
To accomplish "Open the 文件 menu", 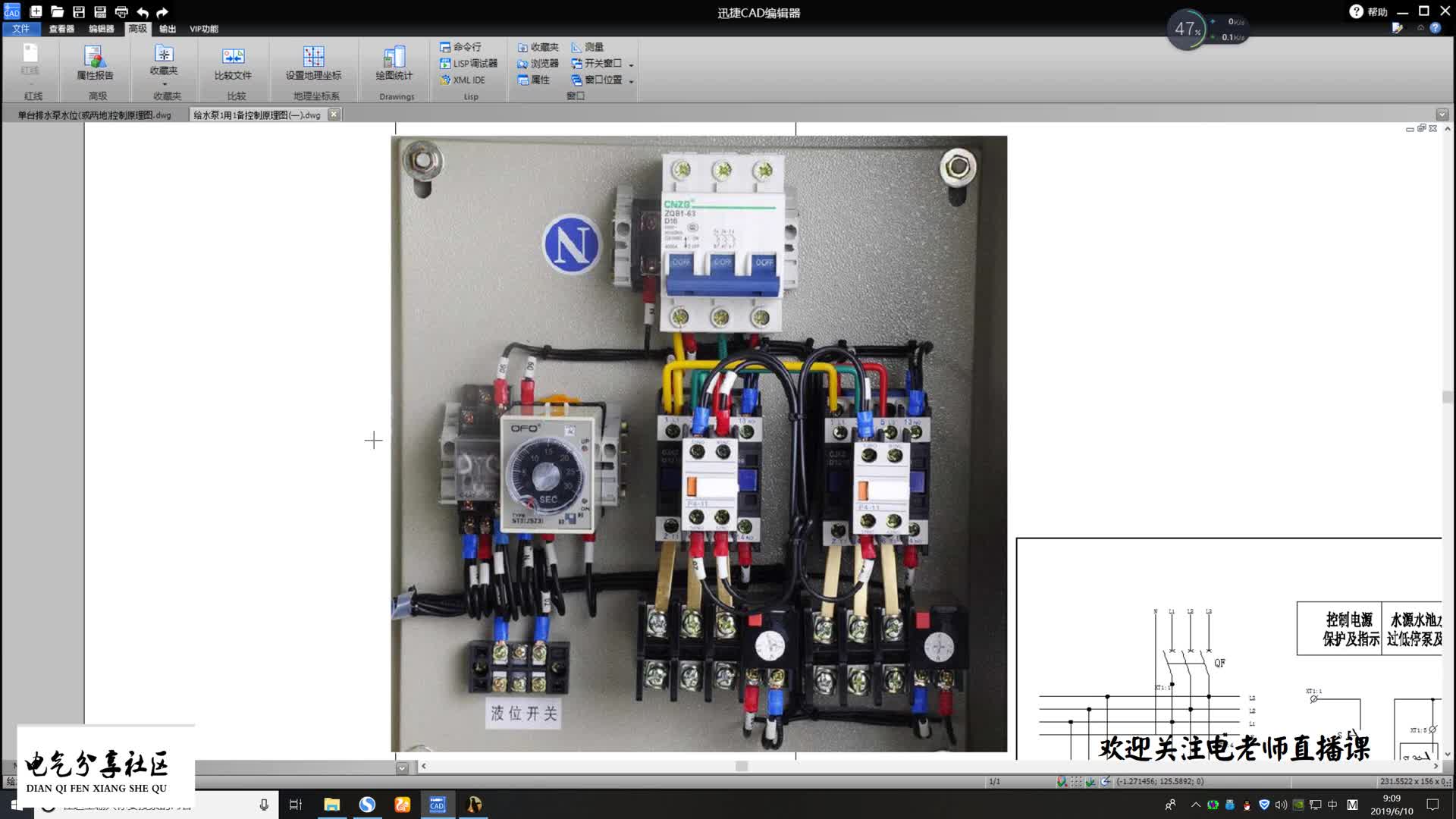I will click(x=20, y=29).
